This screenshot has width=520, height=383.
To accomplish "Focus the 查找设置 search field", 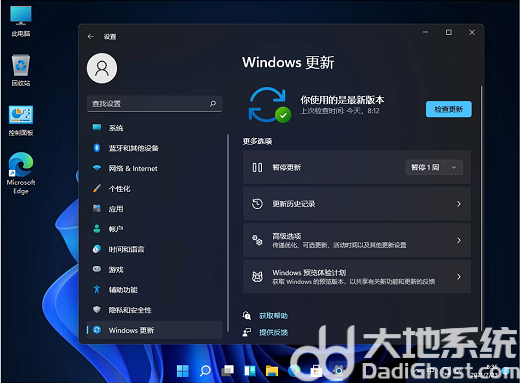I will point(154,104).
